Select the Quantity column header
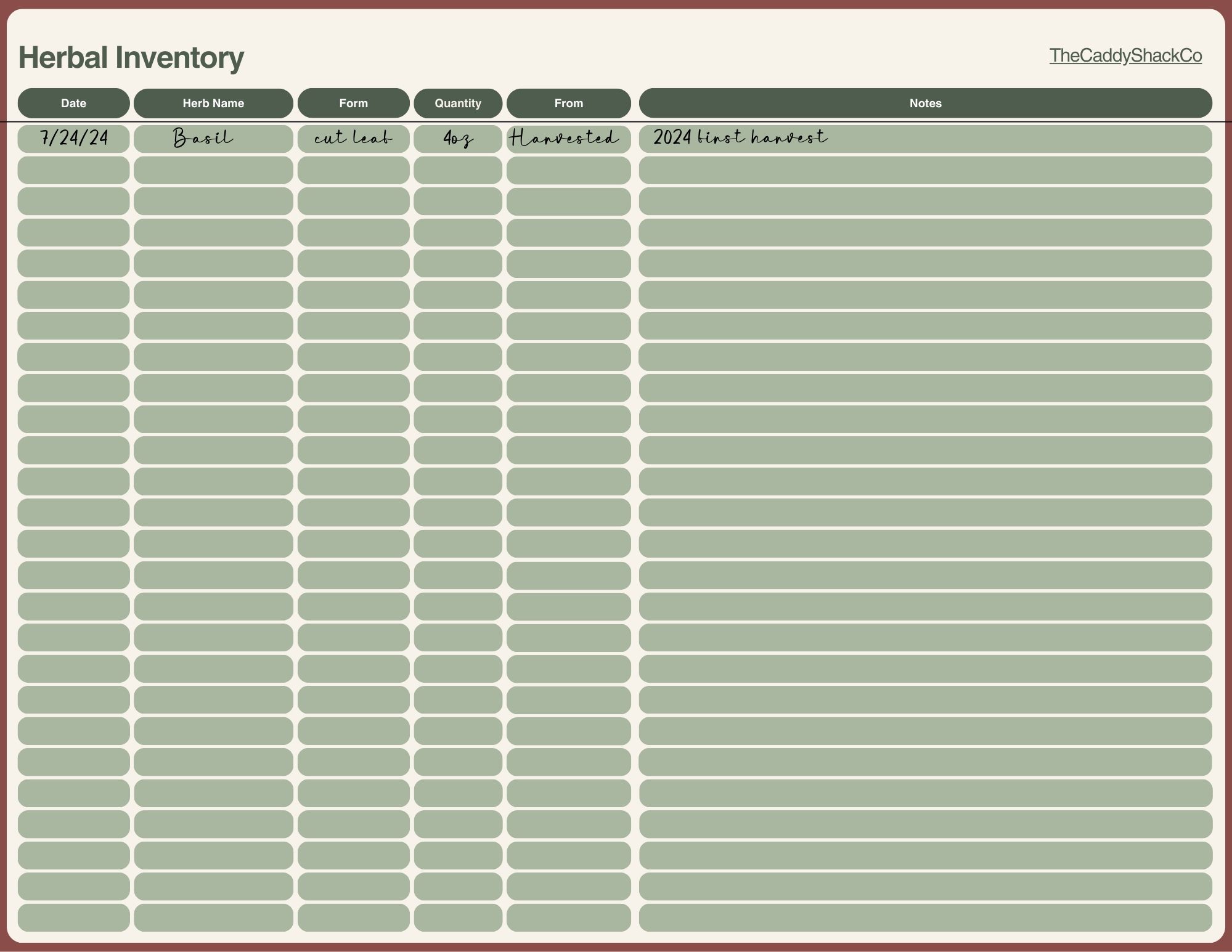Screen dimensions: 1232x952 (x=457, y=103)
